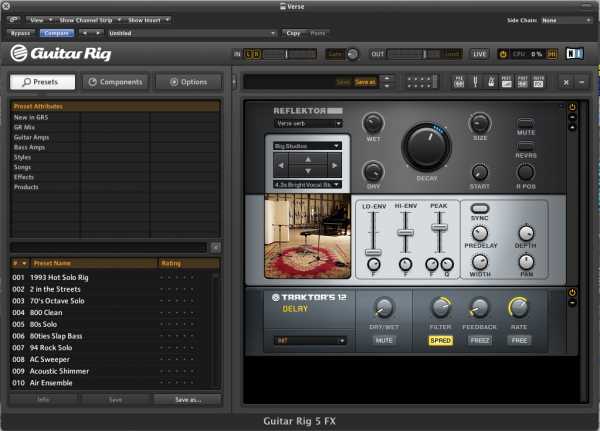Toggle the Reflektor SYNC switch

pos(479,209)
